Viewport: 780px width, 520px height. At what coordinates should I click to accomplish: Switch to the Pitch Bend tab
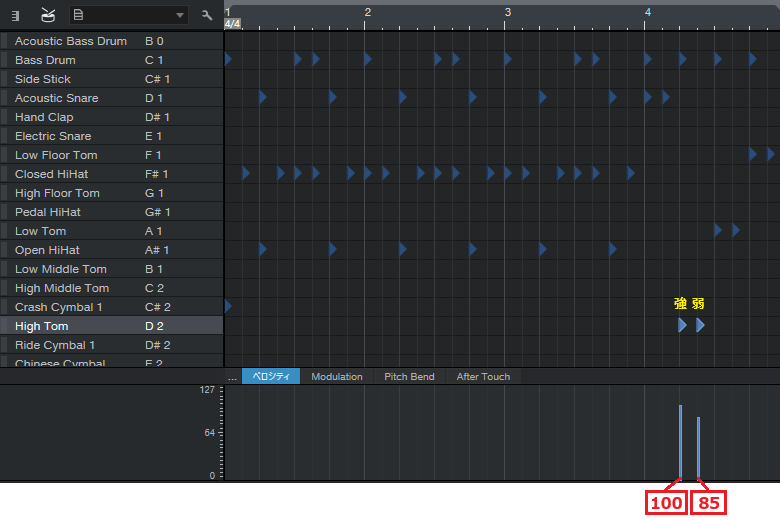point(409,377)
